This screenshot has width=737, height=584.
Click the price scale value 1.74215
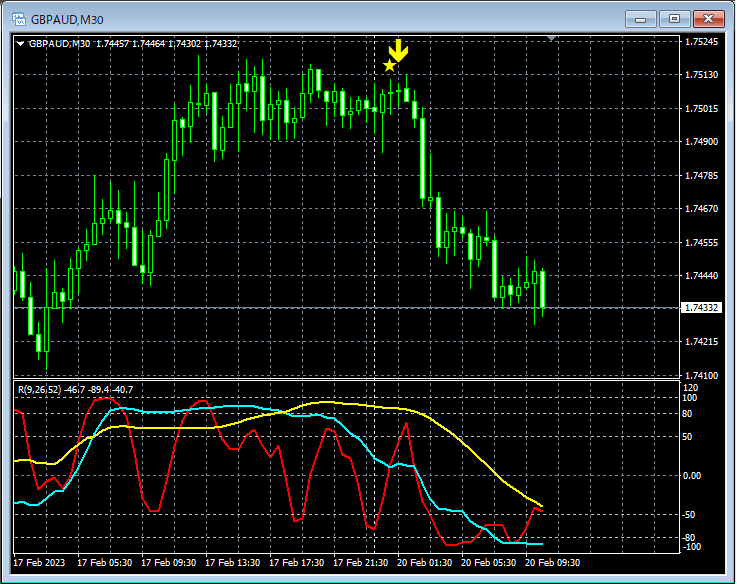[x=701, y=341]
